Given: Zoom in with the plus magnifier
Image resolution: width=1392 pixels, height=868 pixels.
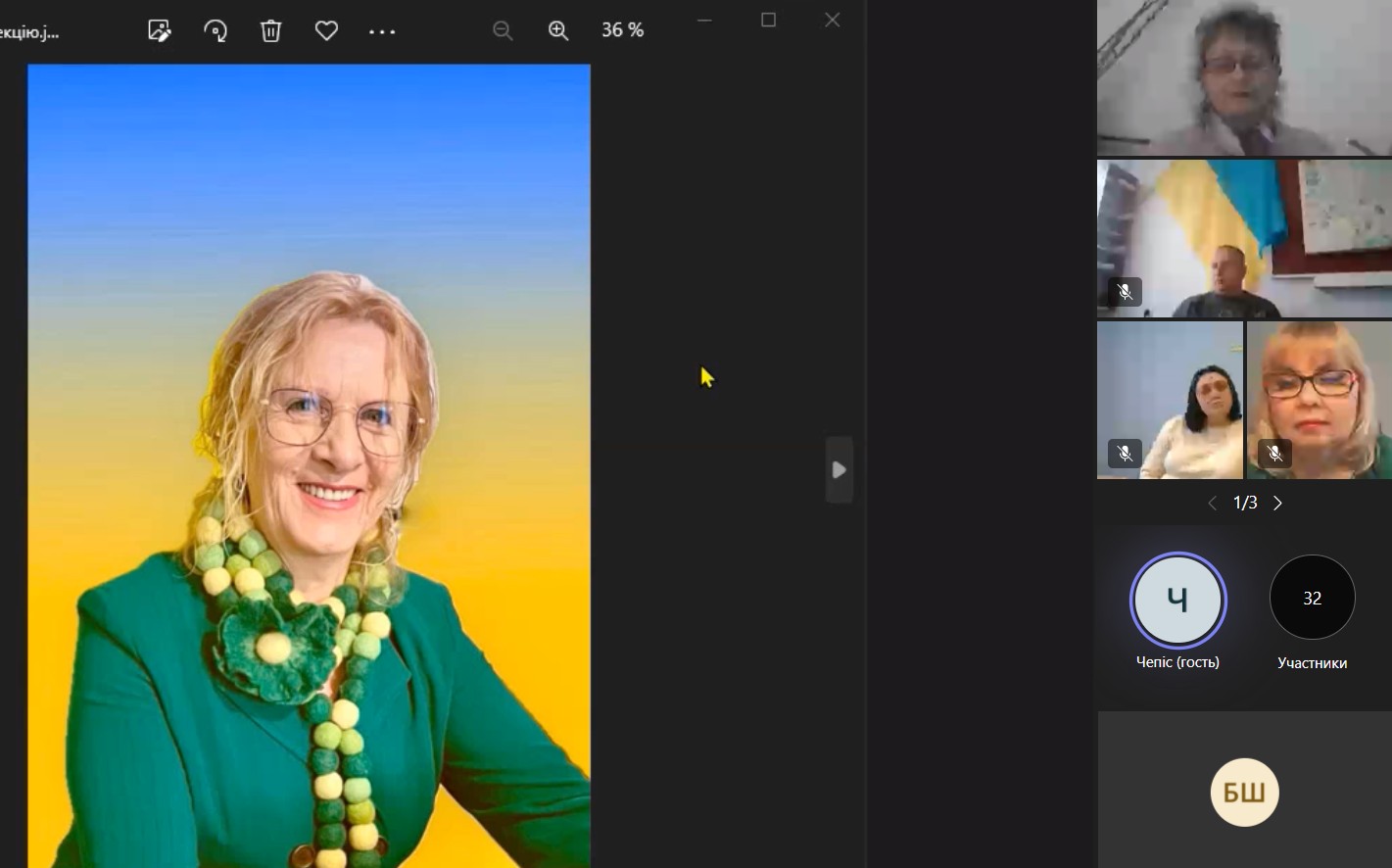Looking at the screenshot, I should 558,31.
